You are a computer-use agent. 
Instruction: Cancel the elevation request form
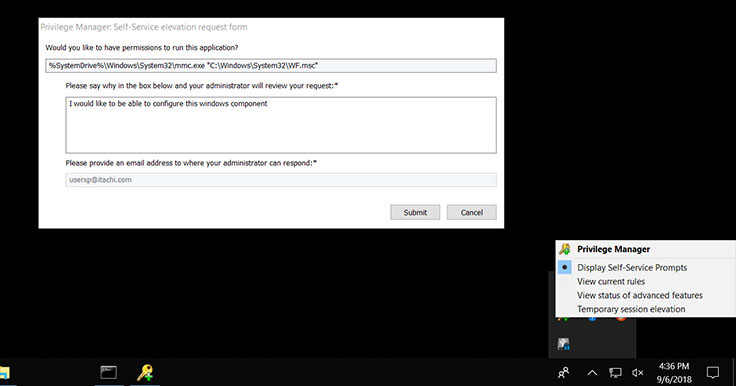[472, 212]
